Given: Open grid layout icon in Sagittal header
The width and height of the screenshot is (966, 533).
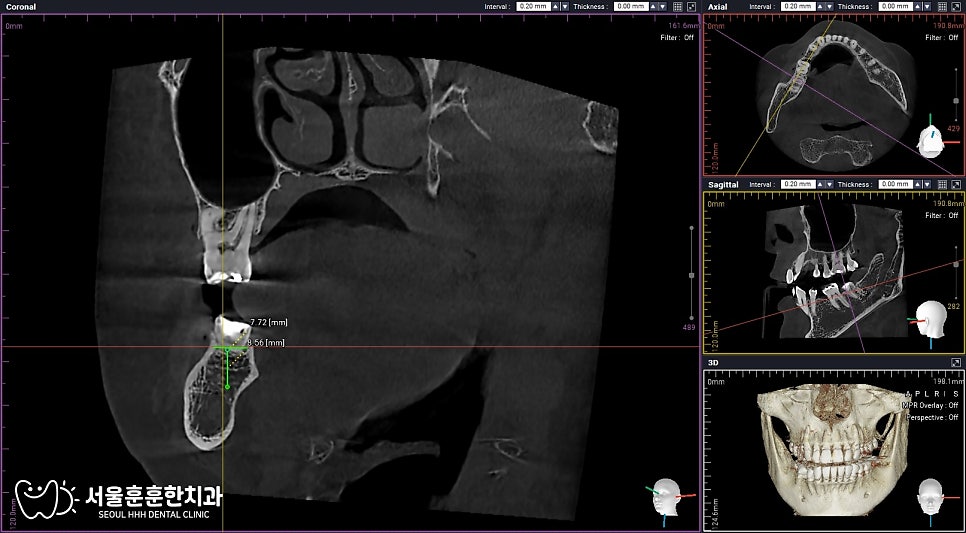Looking at the screenshot, I should pos(943,184).
